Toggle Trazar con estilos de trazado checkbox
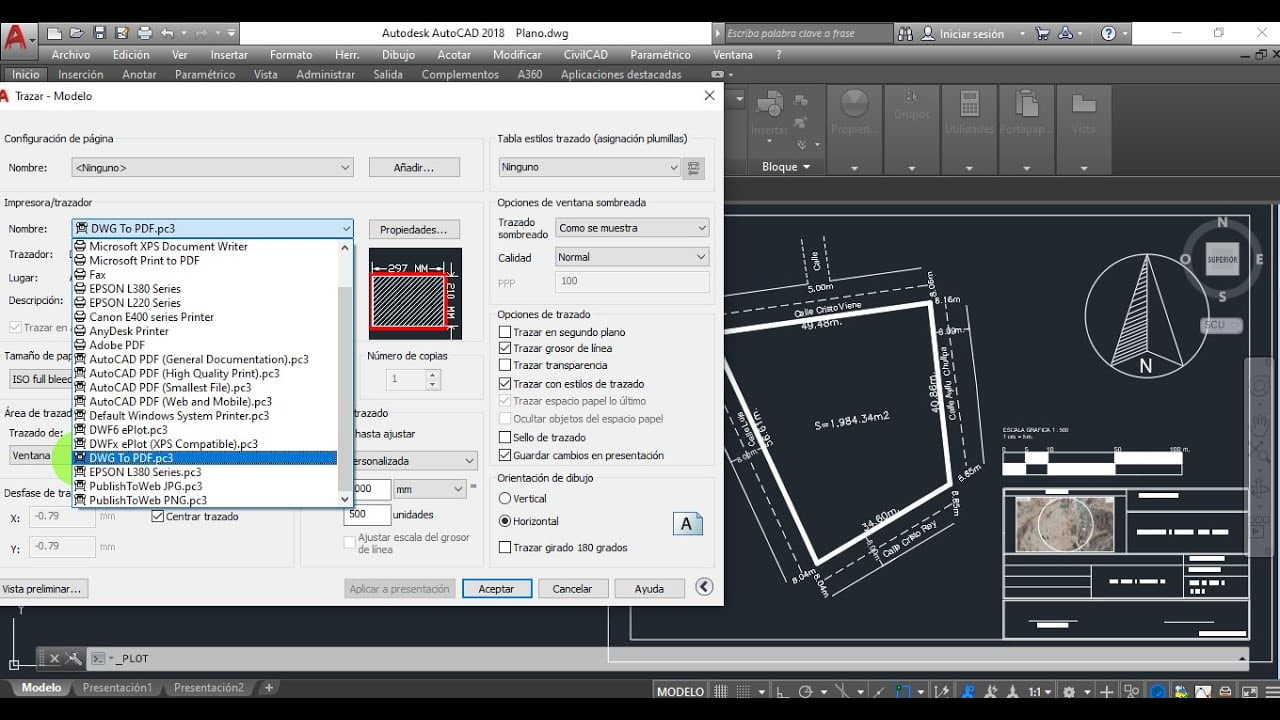This screenshot has width=1280, height=720. click(x=505, y=384)
